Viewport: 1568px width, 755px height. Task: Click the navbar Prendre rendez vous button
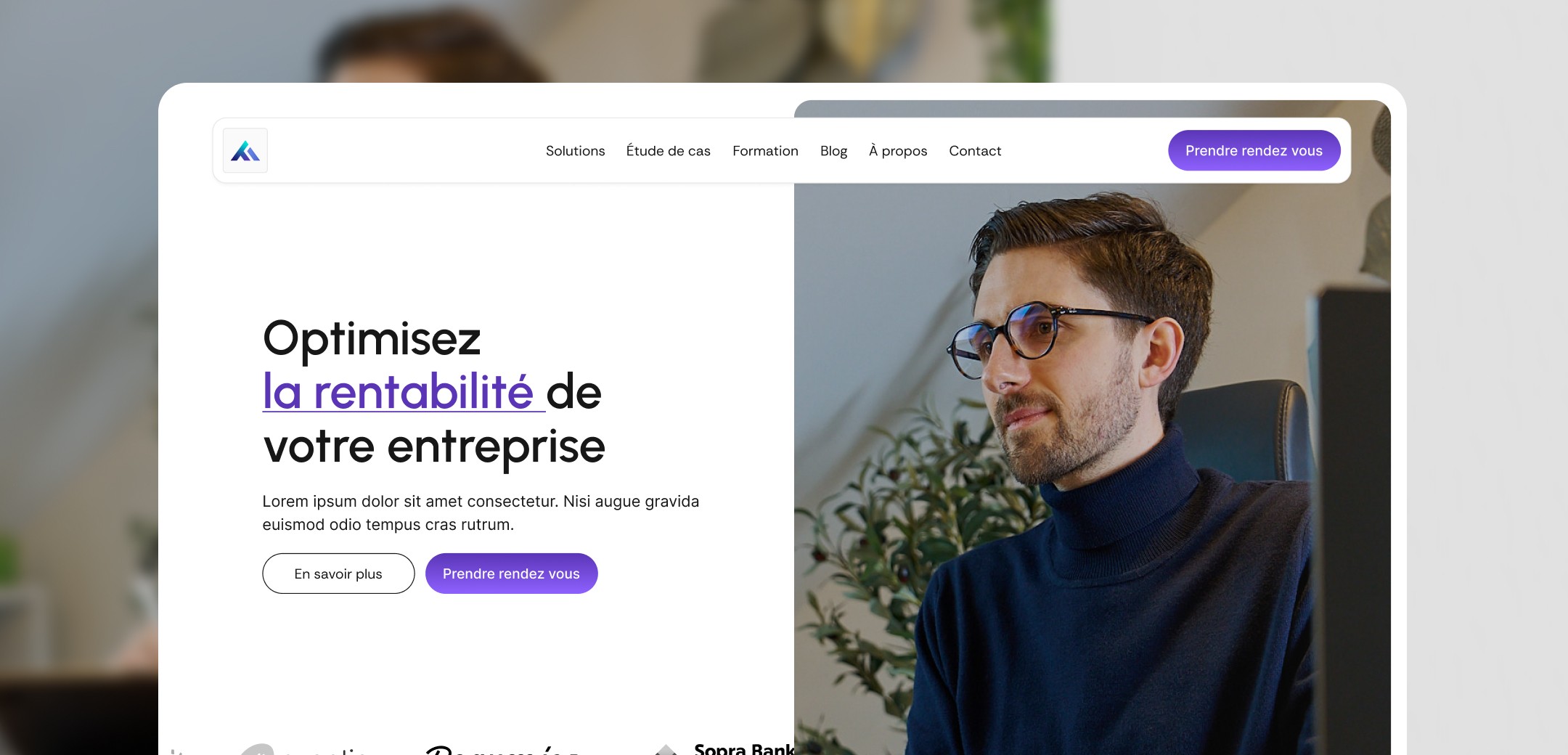pos(1254,150)
